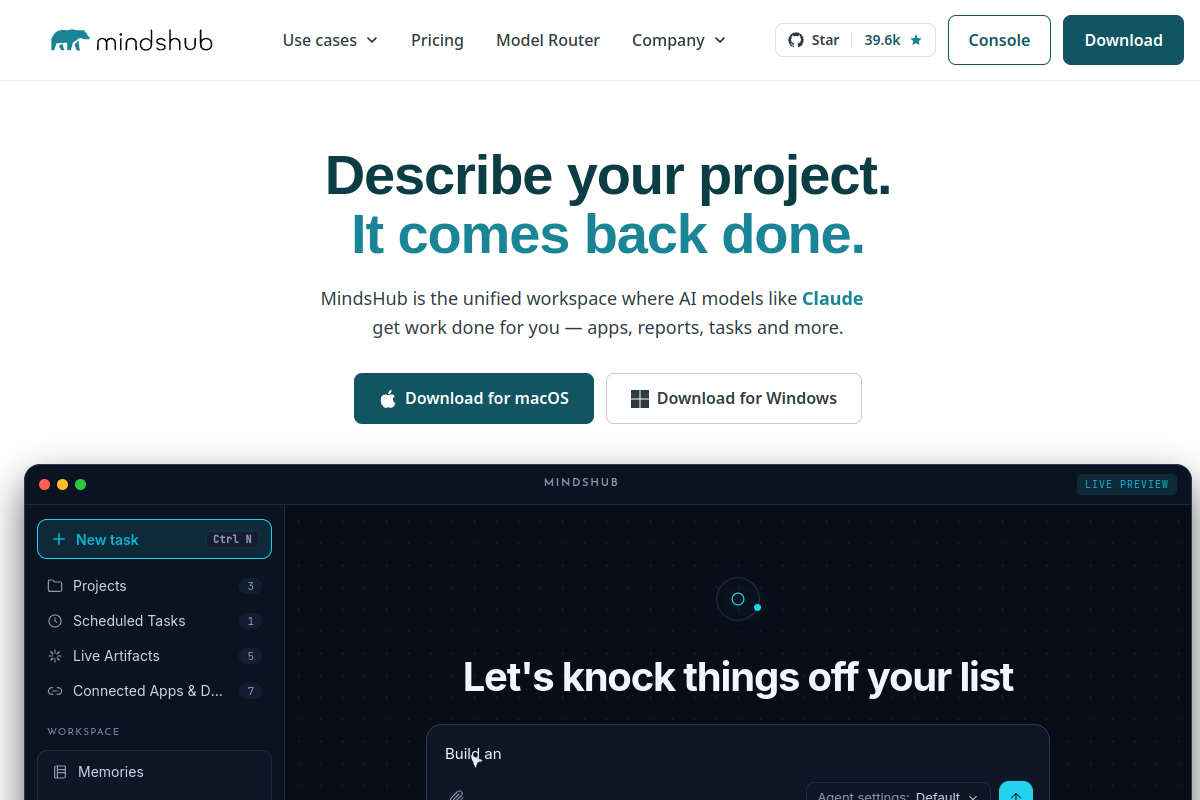Click the LIVE PREVIEW badge
Image resolution: width=1200 pixels, height=800 pixels.
coord(1127,484)
